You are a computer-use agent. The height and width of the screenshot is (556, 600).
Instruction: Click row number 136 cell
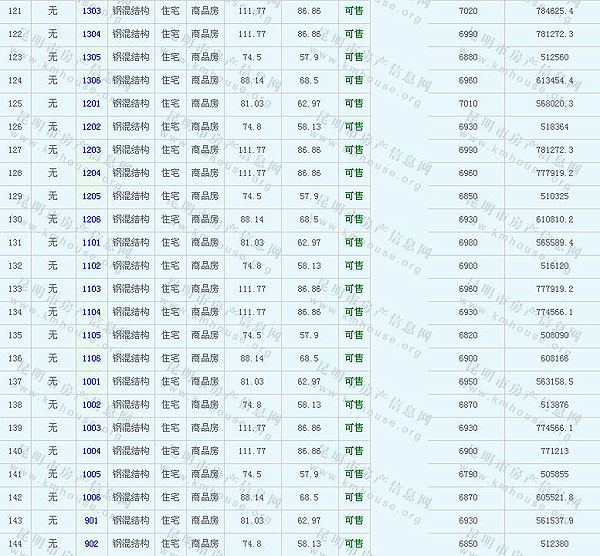coord(15,358)
